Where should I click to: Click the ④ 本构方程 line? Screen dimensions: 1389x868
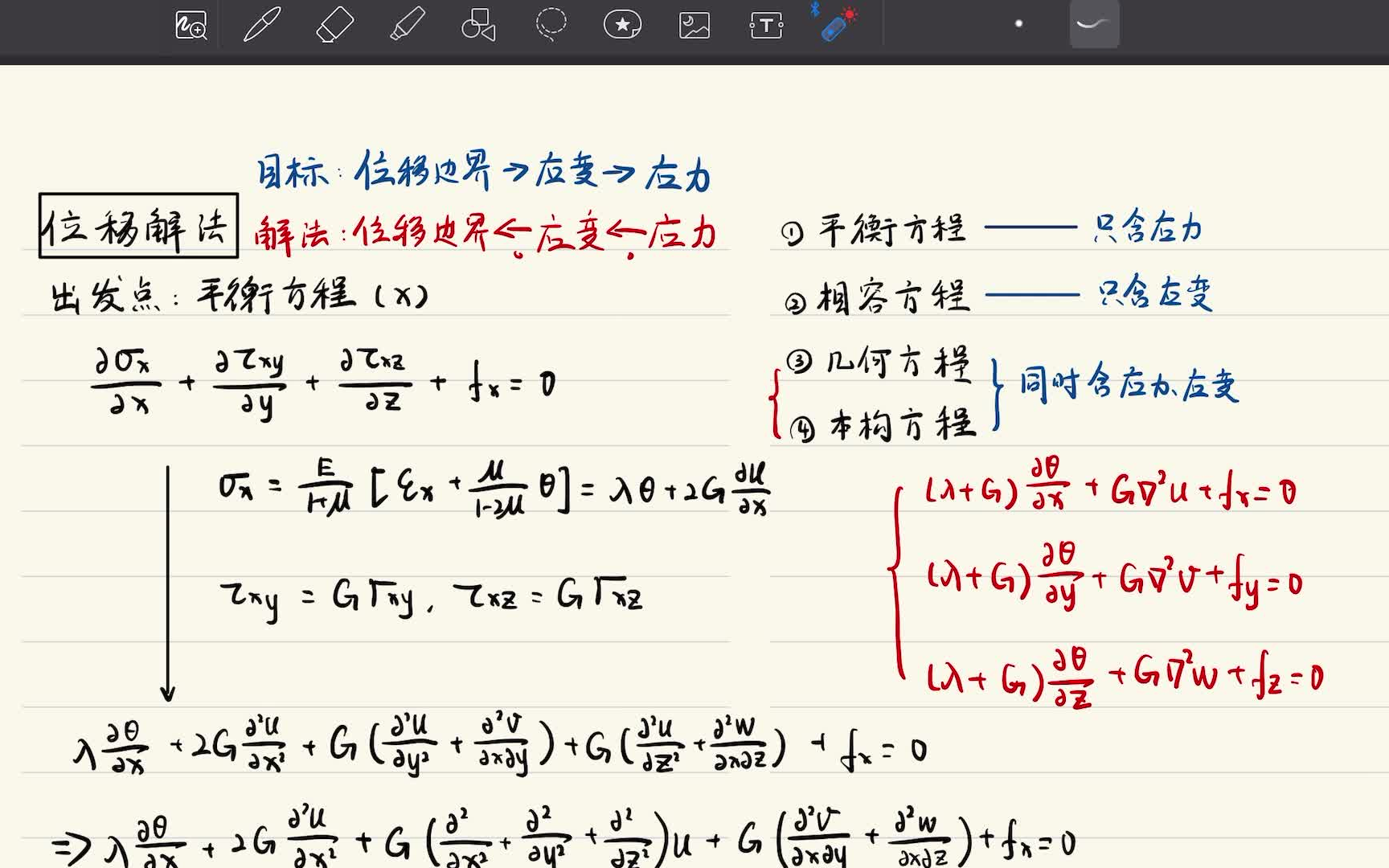pos(883,424)
